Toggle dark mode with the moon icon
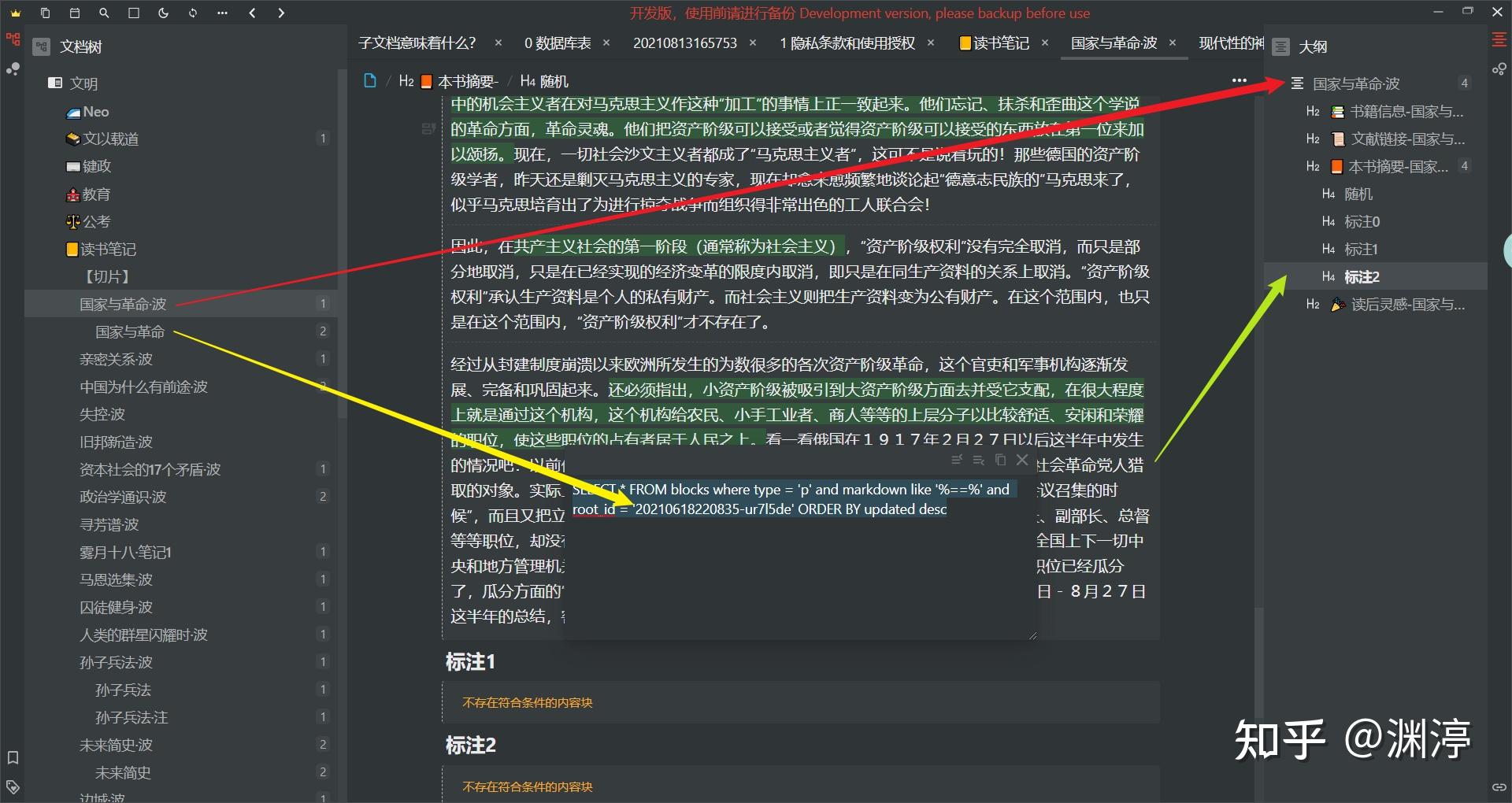This screenshot has width=1512, height=803. (x=163, y=13)
